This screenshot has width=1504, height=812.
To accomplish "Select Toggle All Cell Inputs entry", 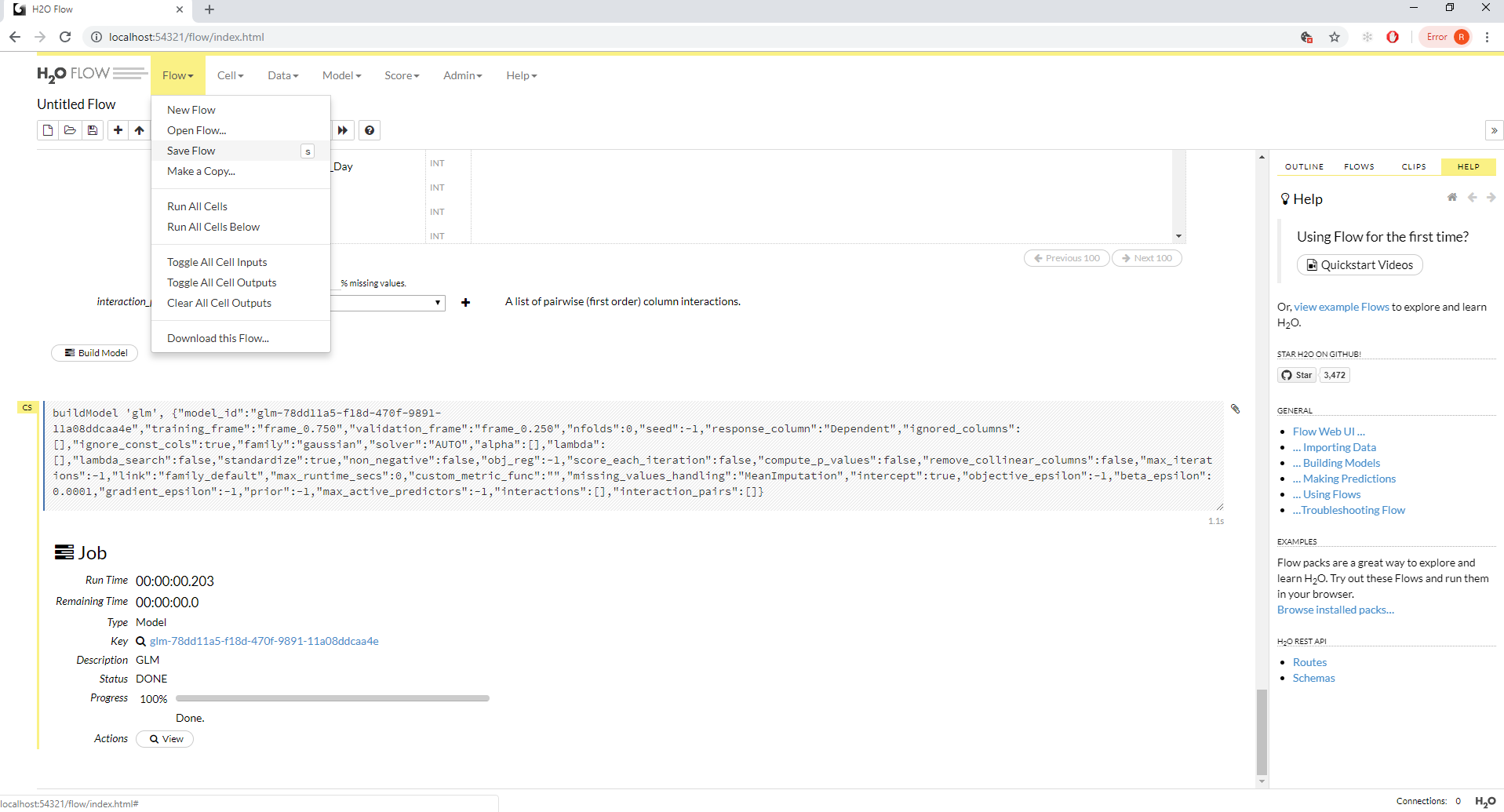I will (241, 262).
